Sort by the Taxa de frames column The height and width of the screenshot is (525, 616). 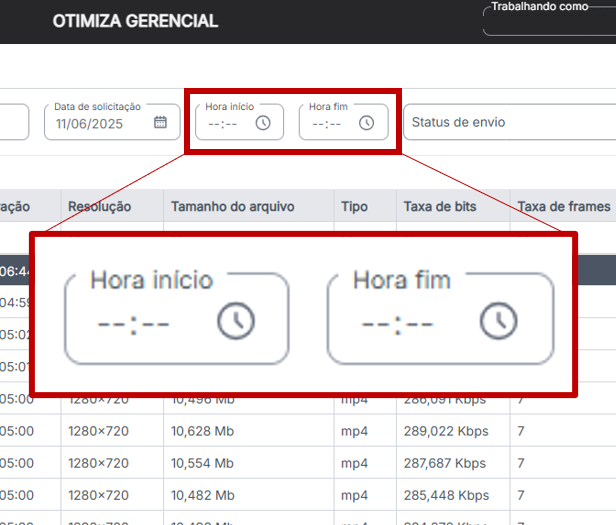[x=564, y=206]
